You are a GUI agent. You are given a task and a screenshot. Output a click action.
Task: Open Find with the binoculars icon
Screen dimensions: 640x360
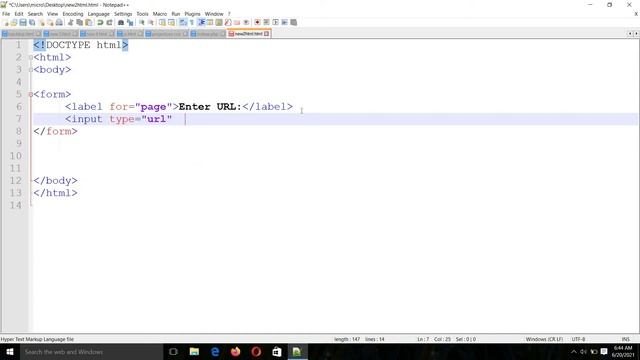tap(121, 22)
